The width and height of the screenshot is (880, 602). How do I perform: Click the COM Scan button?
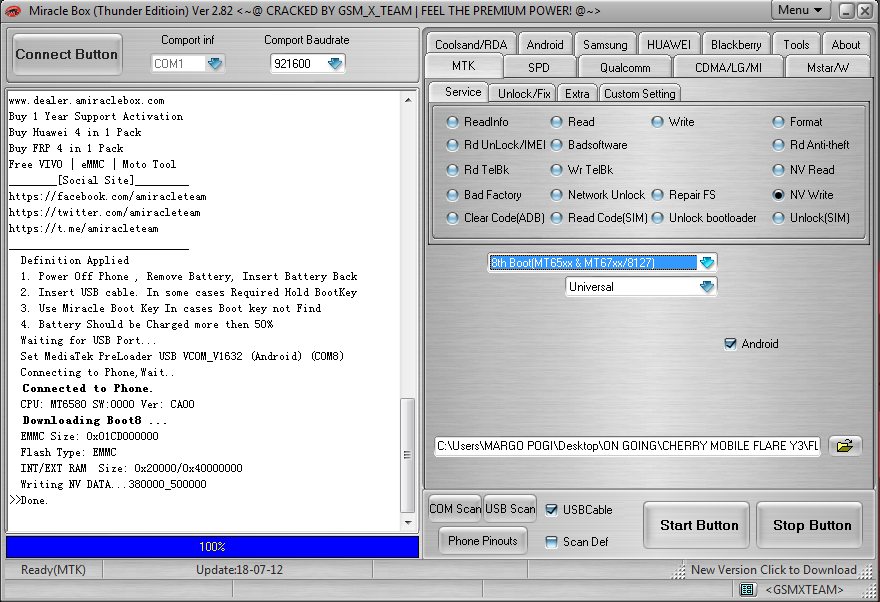(455, 509)
